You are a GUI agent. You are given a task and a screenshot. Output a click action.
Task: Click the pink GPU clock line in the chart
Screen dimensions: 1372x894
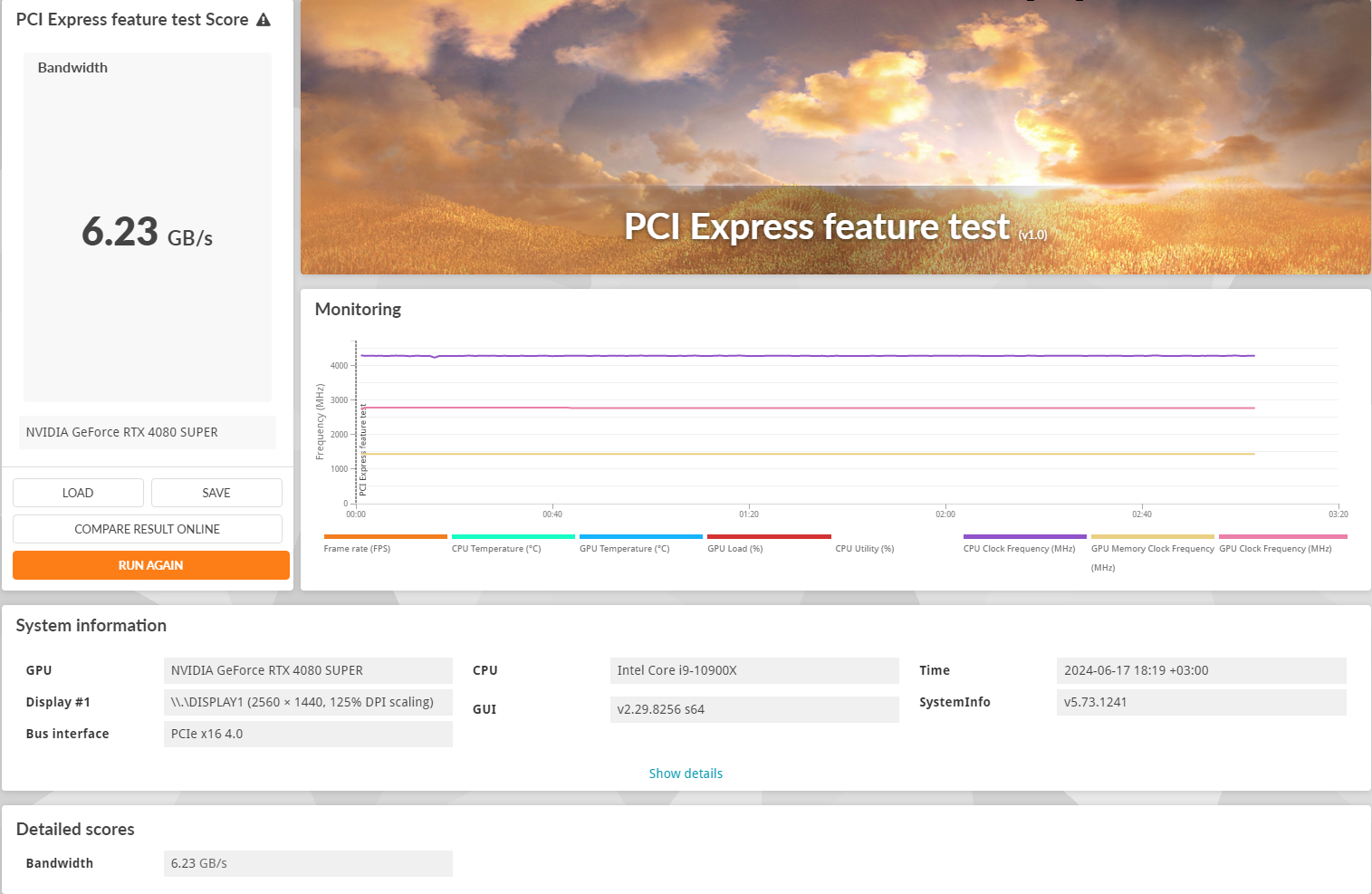coord(806,408)
